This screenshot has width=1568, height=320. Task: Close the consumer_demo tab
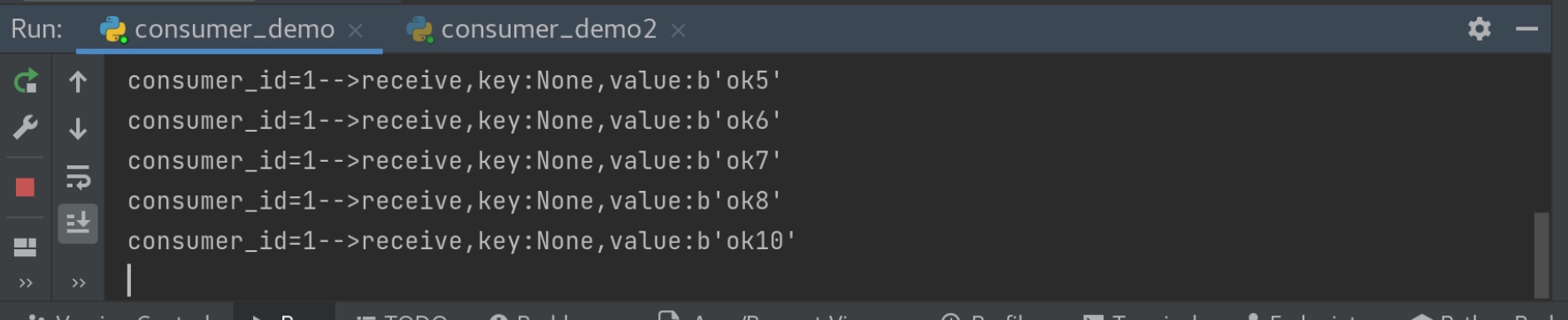[356, 30]
